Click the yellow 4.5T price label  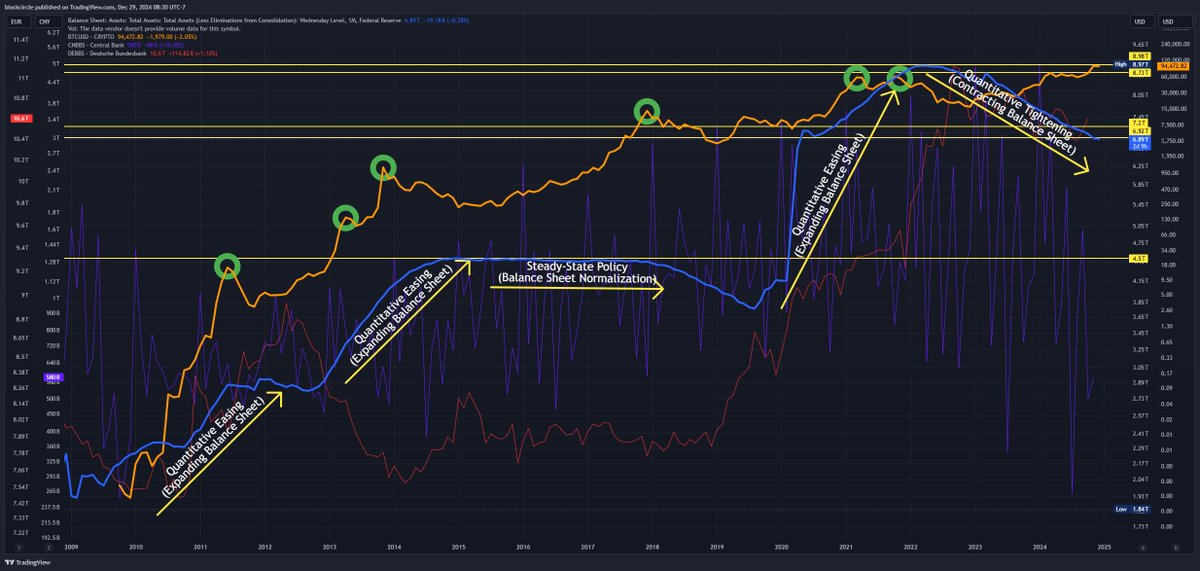click(x=1138, y=258)
